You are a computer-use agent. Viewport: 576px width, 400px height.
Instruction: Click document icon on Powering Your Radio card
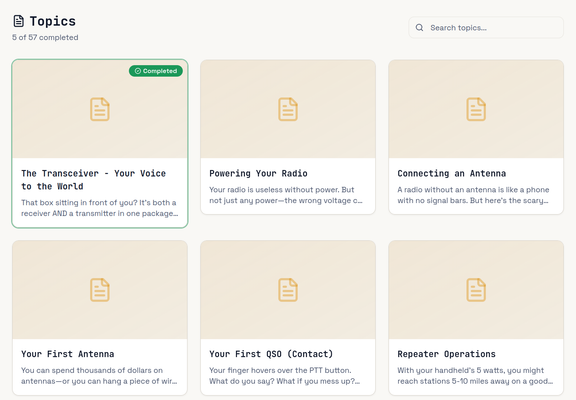tap(288, 109)
